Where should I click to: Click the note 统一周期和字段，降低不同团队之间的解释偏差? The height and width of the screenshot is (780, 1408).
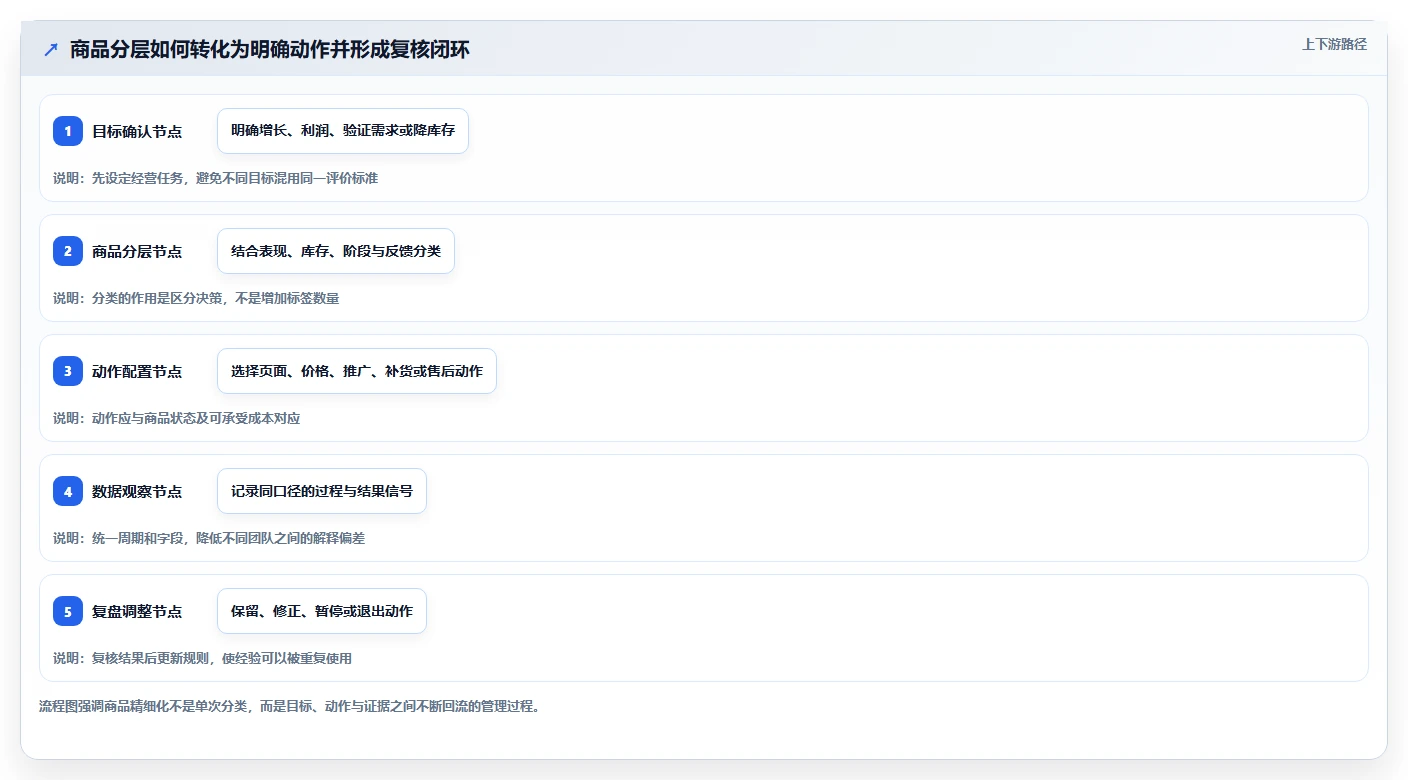coord(228,538)
